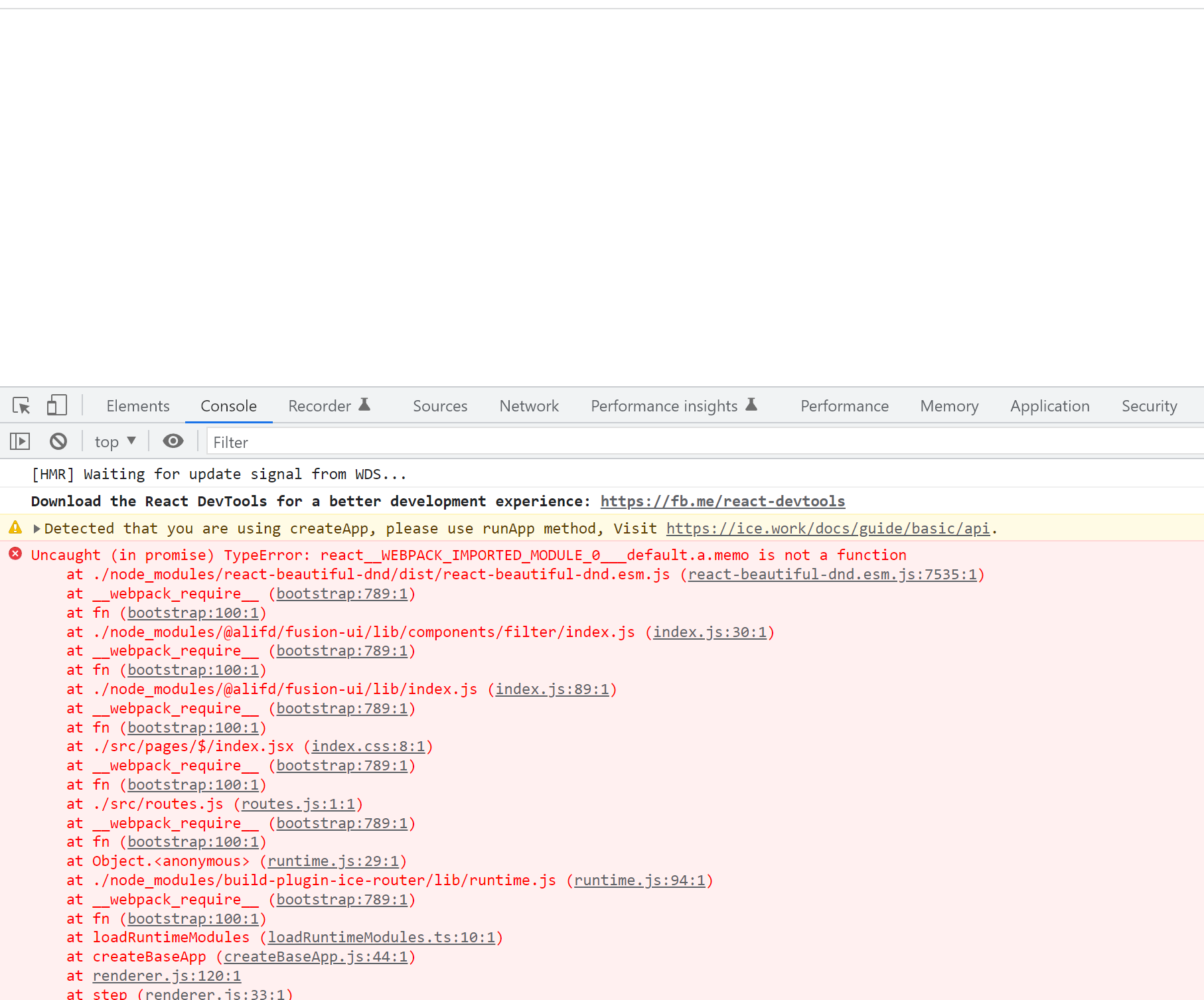
Task: Open react-beautiful-dnd.esm.js:7535:1 source link
Action: tap(832, 575)
